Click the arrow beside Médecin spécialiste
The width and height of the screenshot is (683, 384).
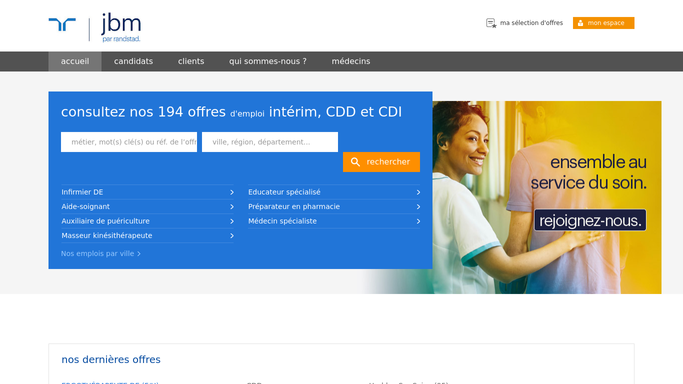tap(418, 221)
